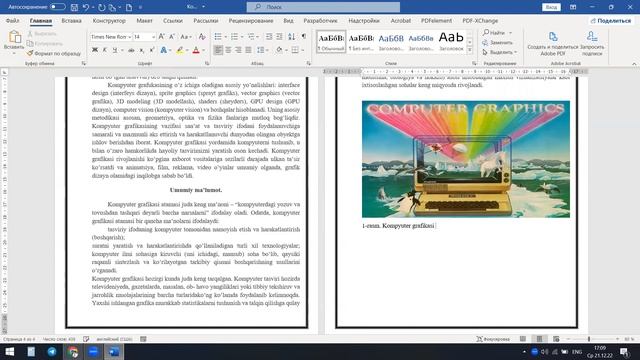The height and width of the screenshot is (360, 640).
Task: Switch to the Рецензирование tab
Action: point(251,20)
